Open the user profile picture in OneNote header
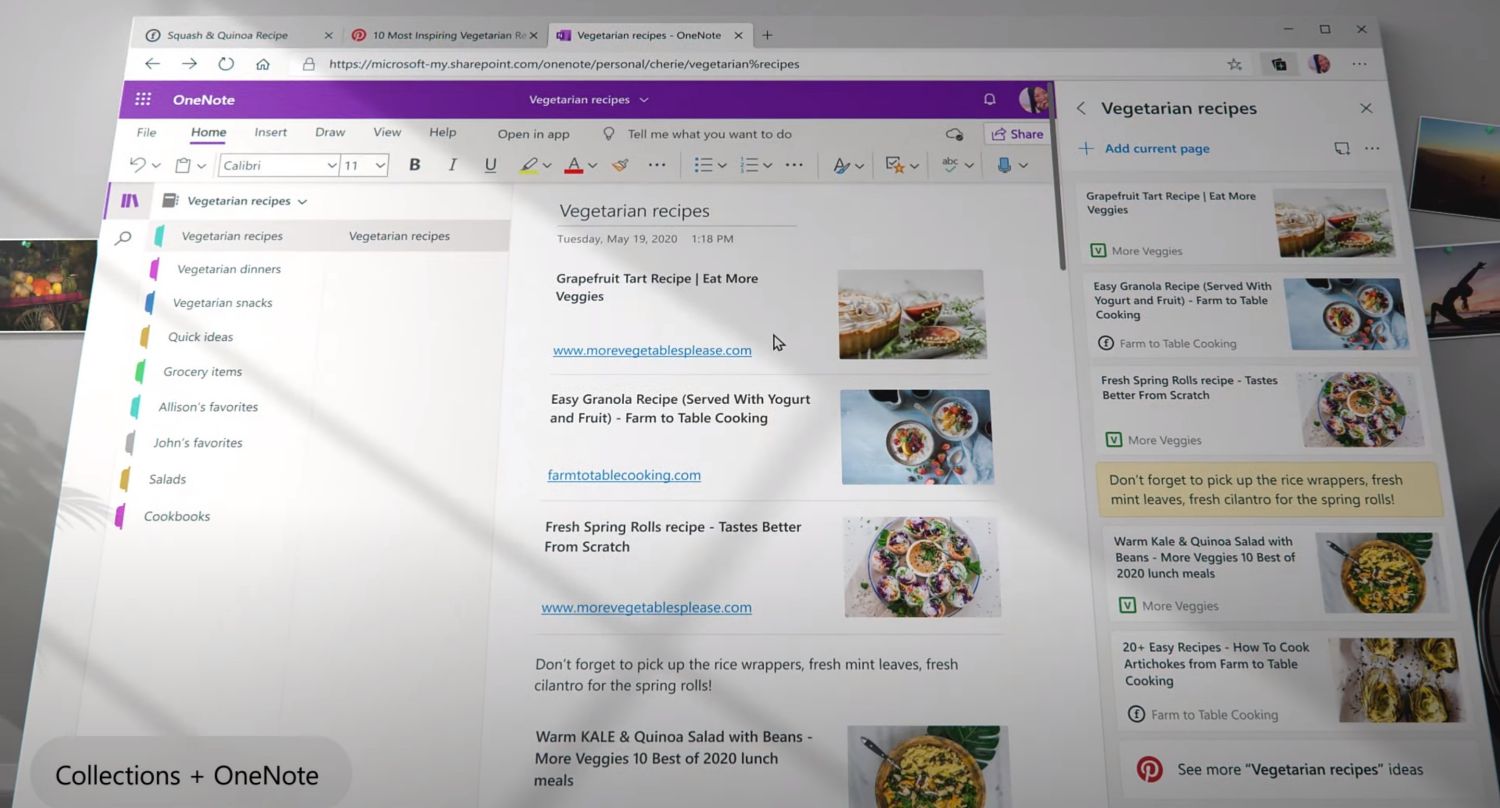The image size is (1500, 808). tap(1032, 99)
